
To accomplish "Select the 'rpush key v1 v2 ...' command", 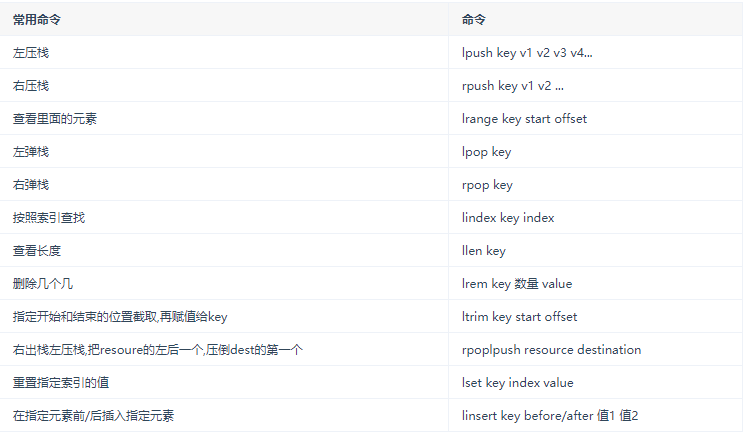I will point(512,86).
